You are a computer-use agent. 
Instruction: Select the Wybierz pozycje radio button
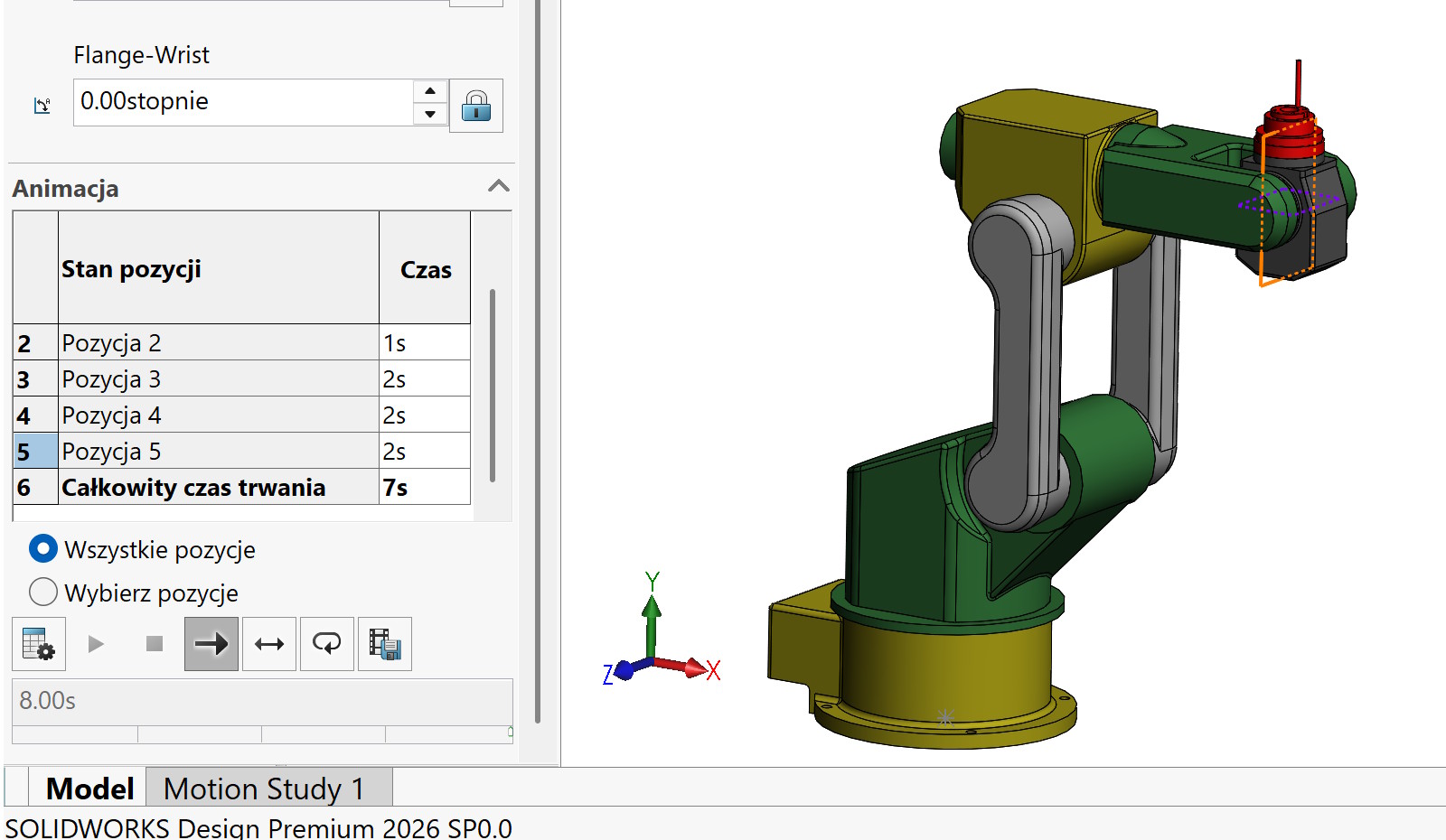point(43,593)
